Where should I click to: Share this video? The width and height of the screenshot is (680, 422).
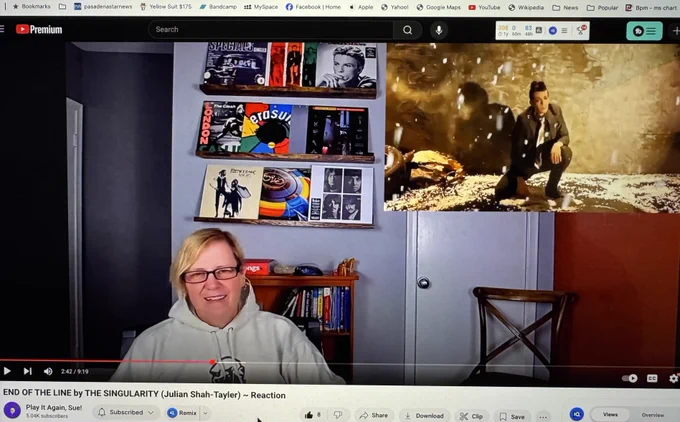click(x=374, y=415)
